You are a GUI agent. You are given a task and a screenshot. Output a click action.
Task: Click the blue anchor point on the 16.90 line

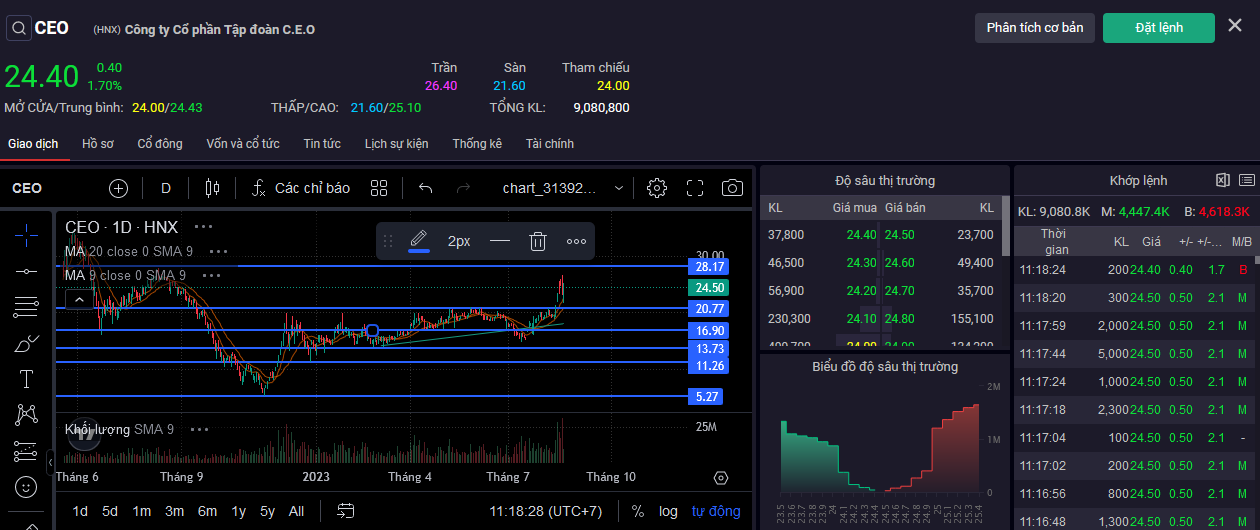(372, 330)
